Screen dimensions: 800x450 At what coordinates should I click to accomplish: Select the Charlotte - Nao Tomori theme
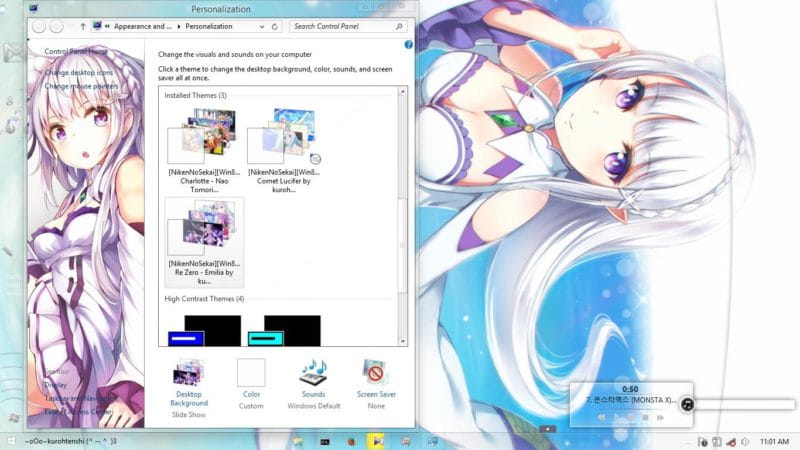point(204,151)
